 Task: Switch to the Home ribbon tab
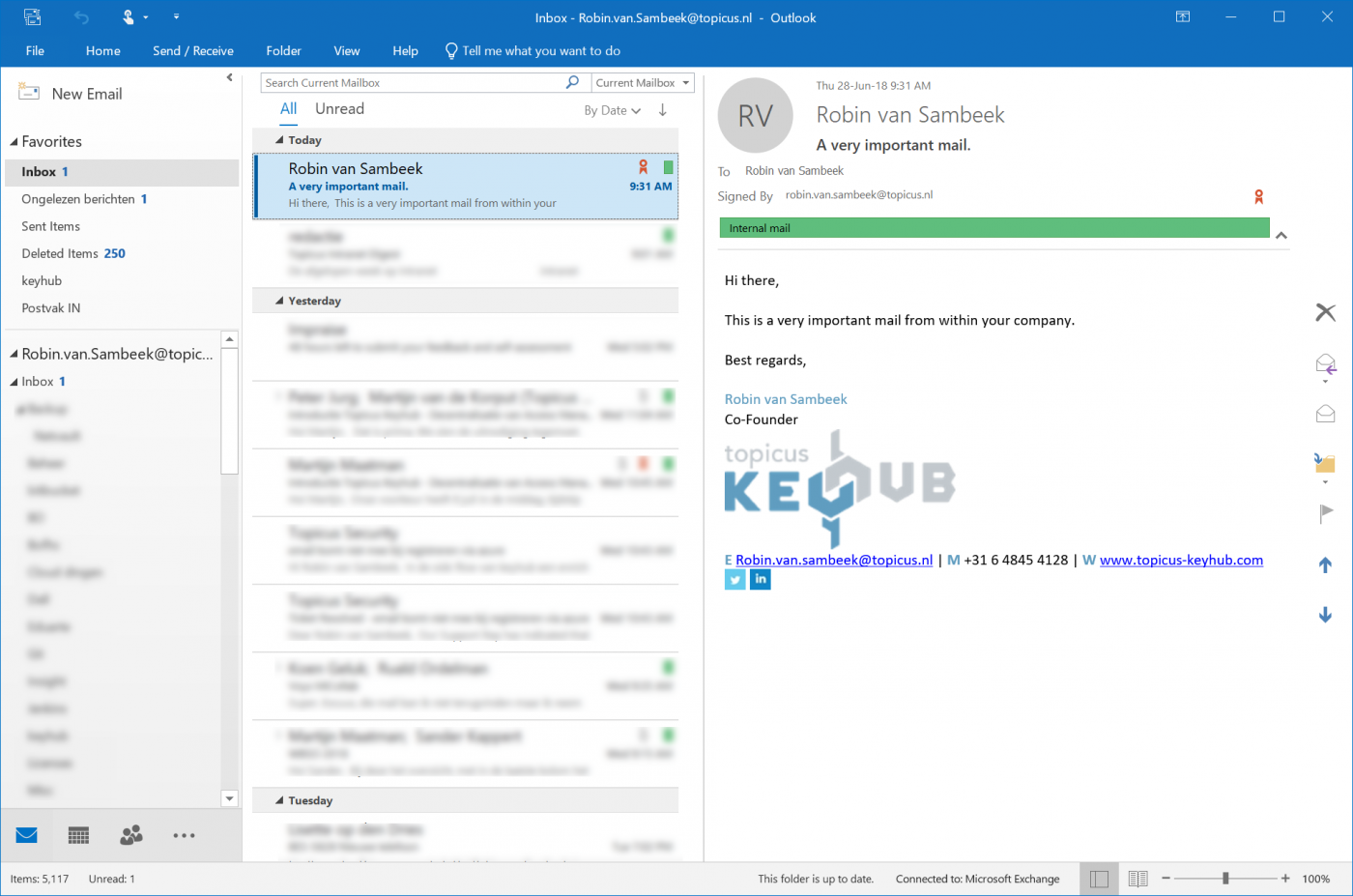pyautogui.click(x=103, y=51)
